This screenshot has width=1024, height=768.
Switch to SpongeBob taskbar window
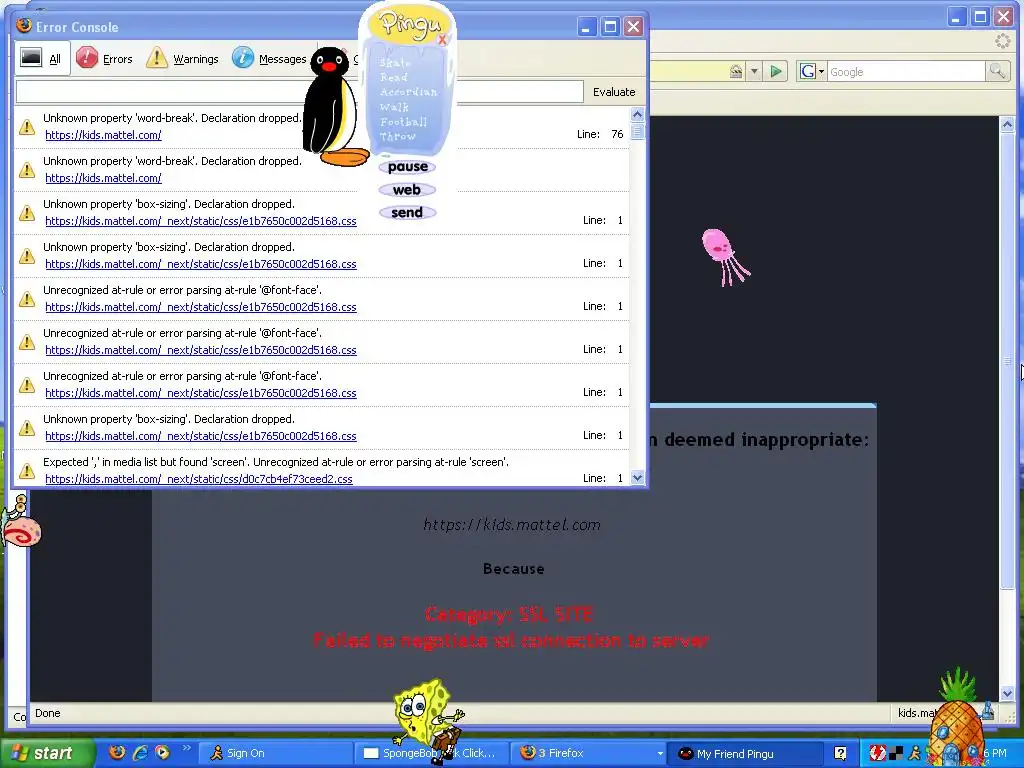pyautogui.click(x=432, y=753)
